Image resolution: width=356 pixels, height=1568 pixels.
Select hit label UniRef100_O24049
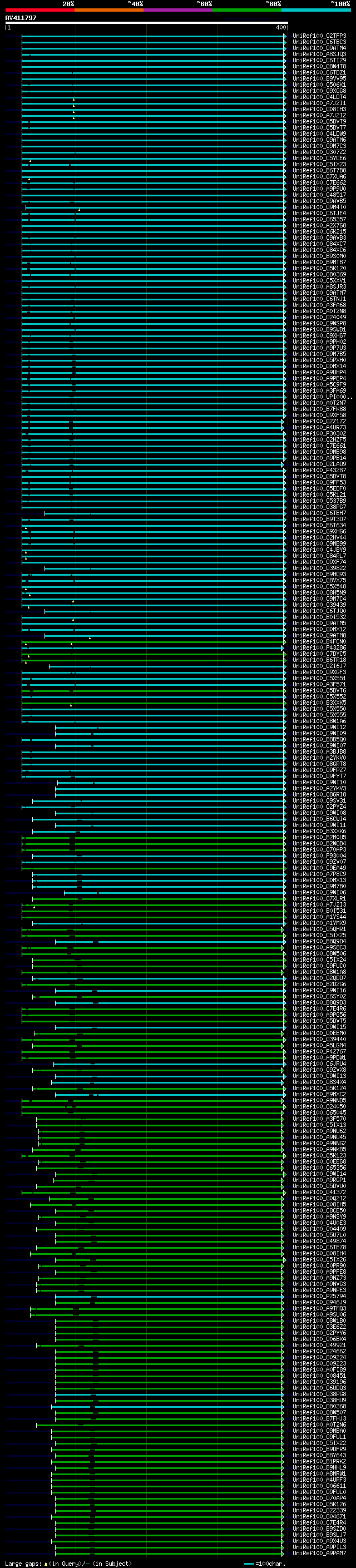click(x=319, y=317)
